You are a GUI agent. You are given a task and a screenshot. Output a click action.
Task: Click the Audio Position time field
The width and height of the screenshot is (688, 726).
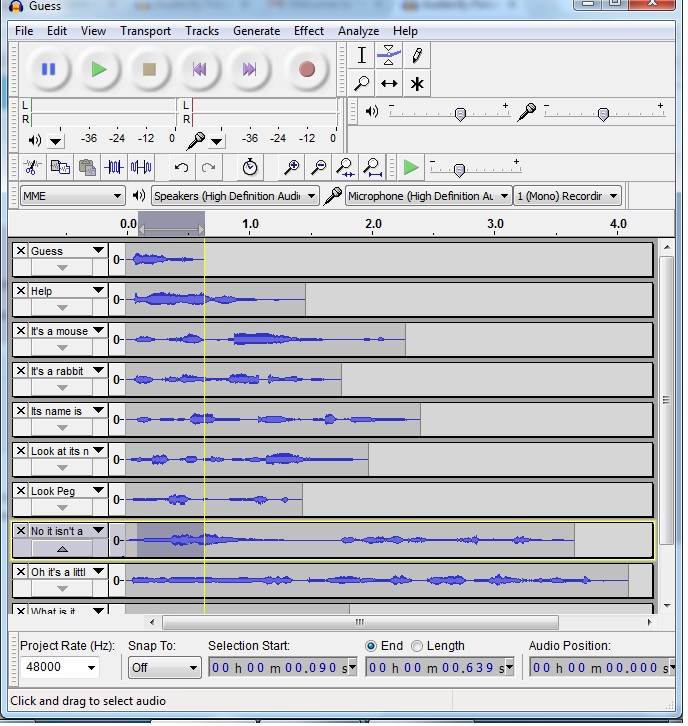(602, 668)
